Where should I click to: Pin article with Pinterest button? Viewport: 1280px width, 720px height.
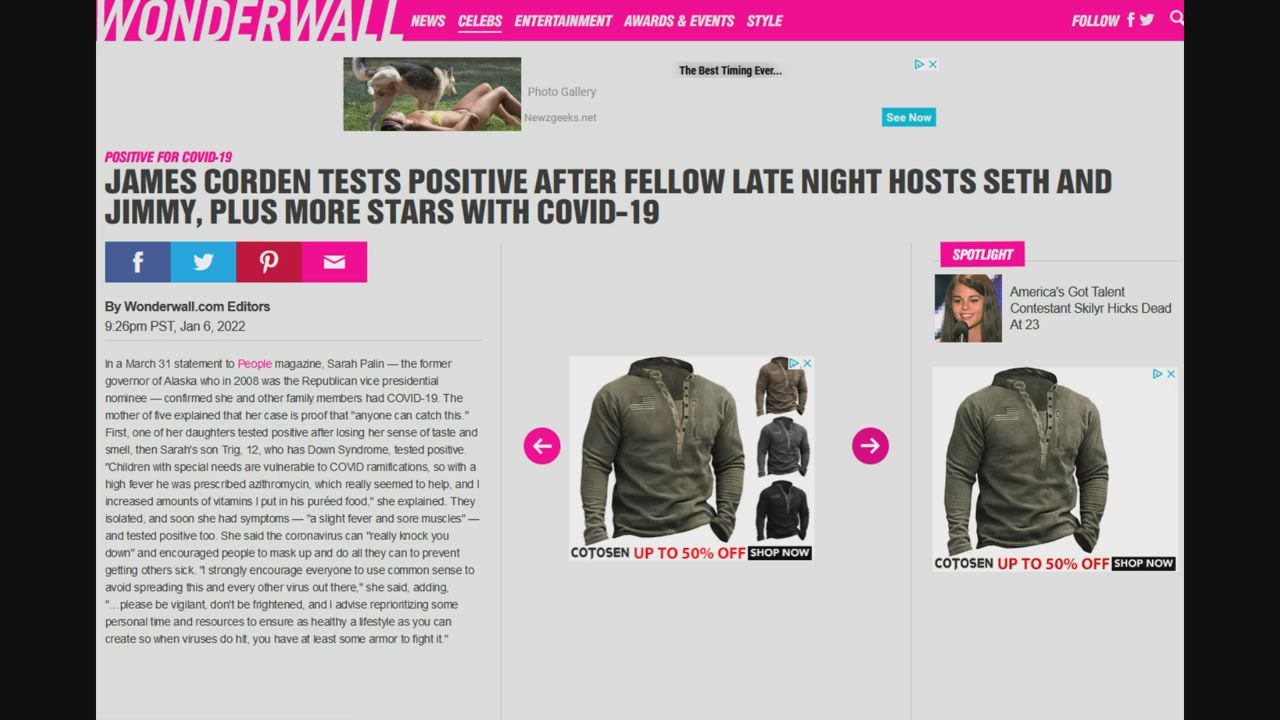coord(269,262)
